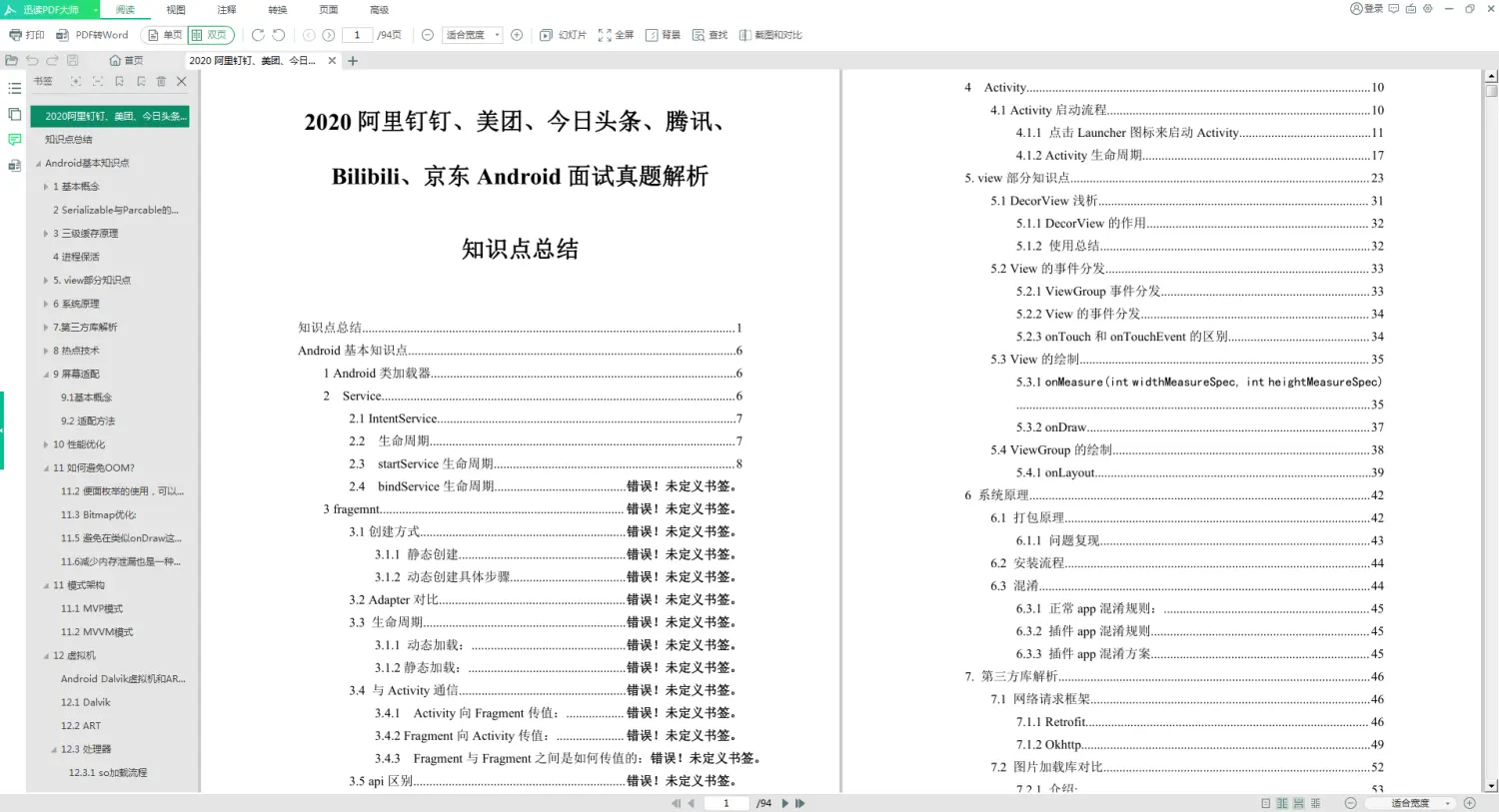Open the 背景 background options

(663, 35)
